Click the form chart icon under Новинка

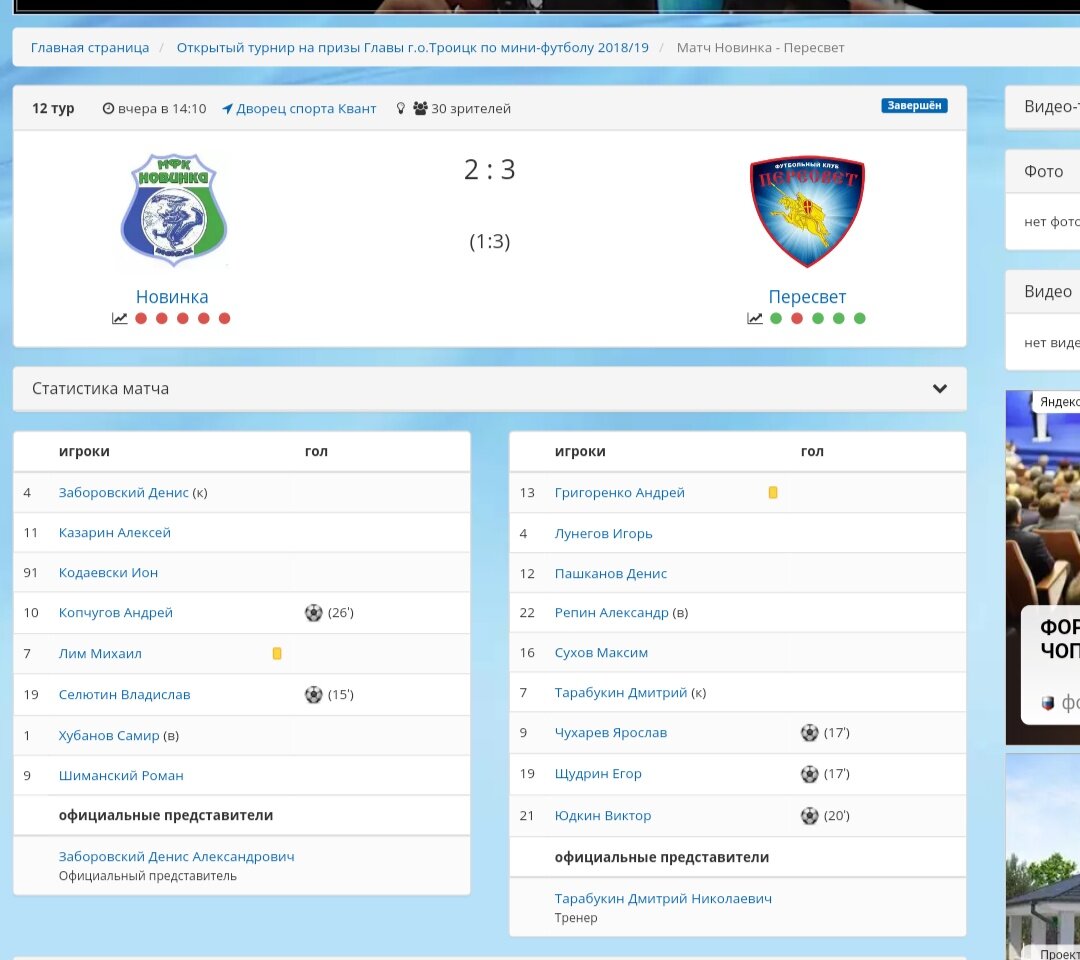pyautogui.click(x=120, y=318)
